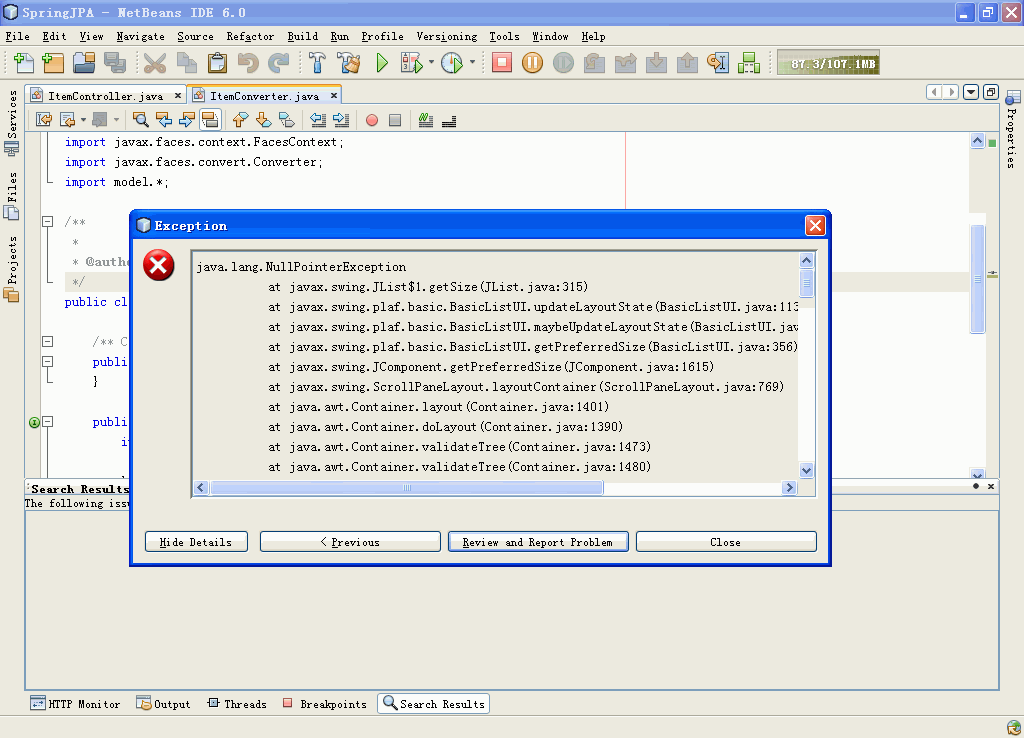The image size is (1024, 738).
Task: Click the stack trace scroll down arrow
Action: click(x=807, y=470)
